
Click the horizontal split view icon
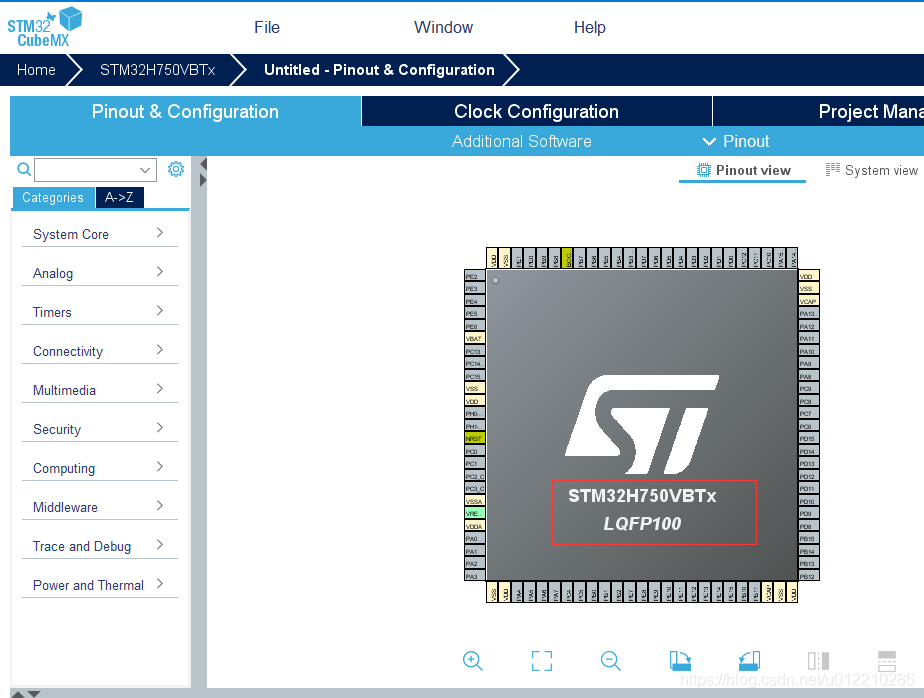point(887,661)
